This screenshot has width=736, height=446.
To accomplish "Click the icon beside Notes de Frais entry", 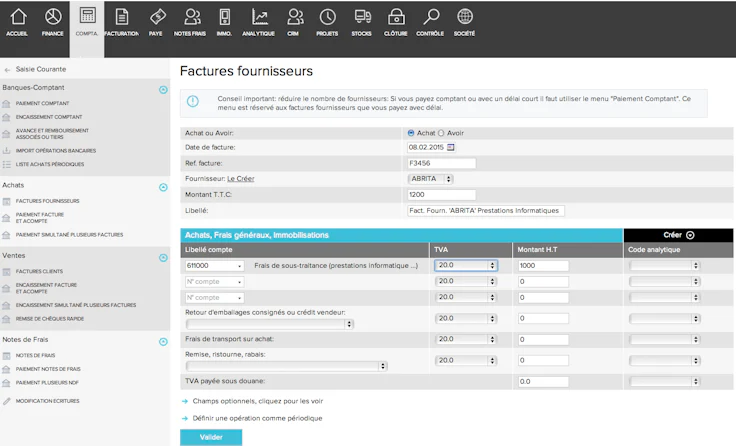I will tap(7, 355).
